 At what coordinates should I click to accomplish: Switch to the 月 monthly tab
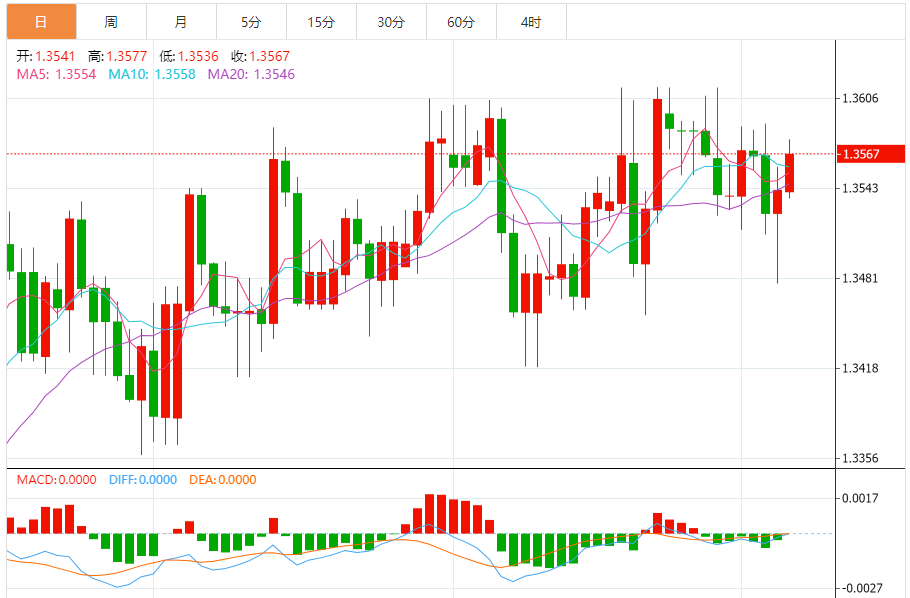(x=181, y=22)
